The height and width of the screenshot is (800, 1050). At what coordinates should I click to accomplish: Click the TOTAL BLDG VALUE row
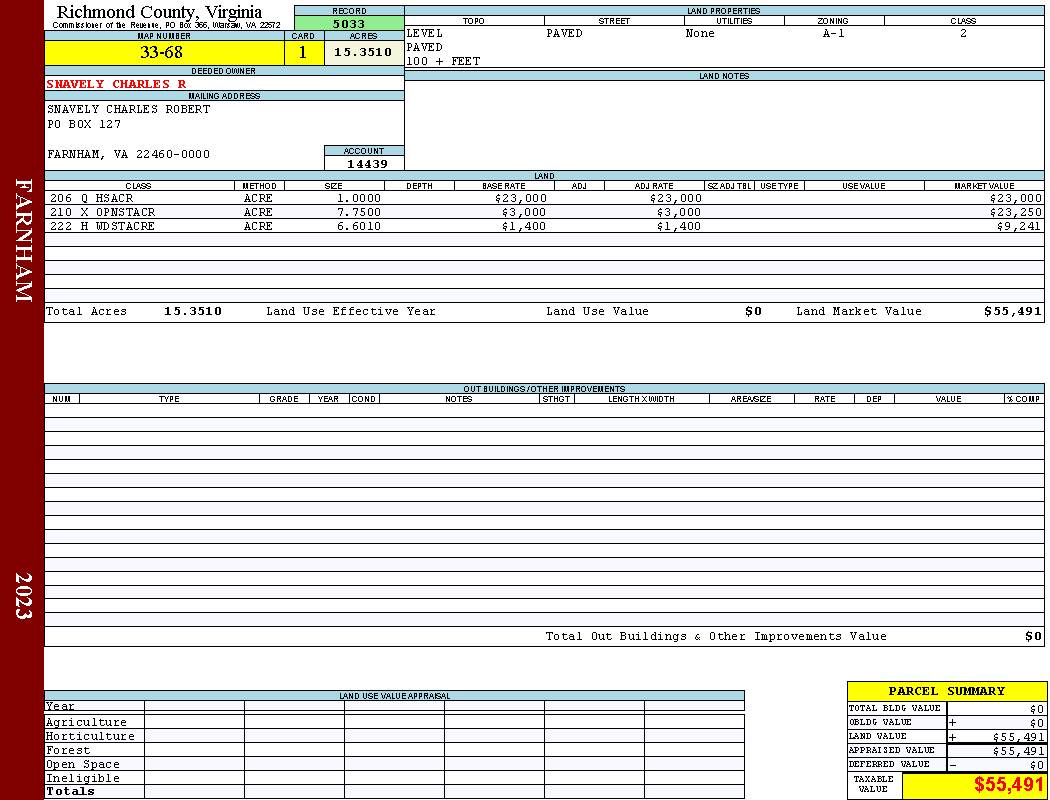(x=946, y=708)
